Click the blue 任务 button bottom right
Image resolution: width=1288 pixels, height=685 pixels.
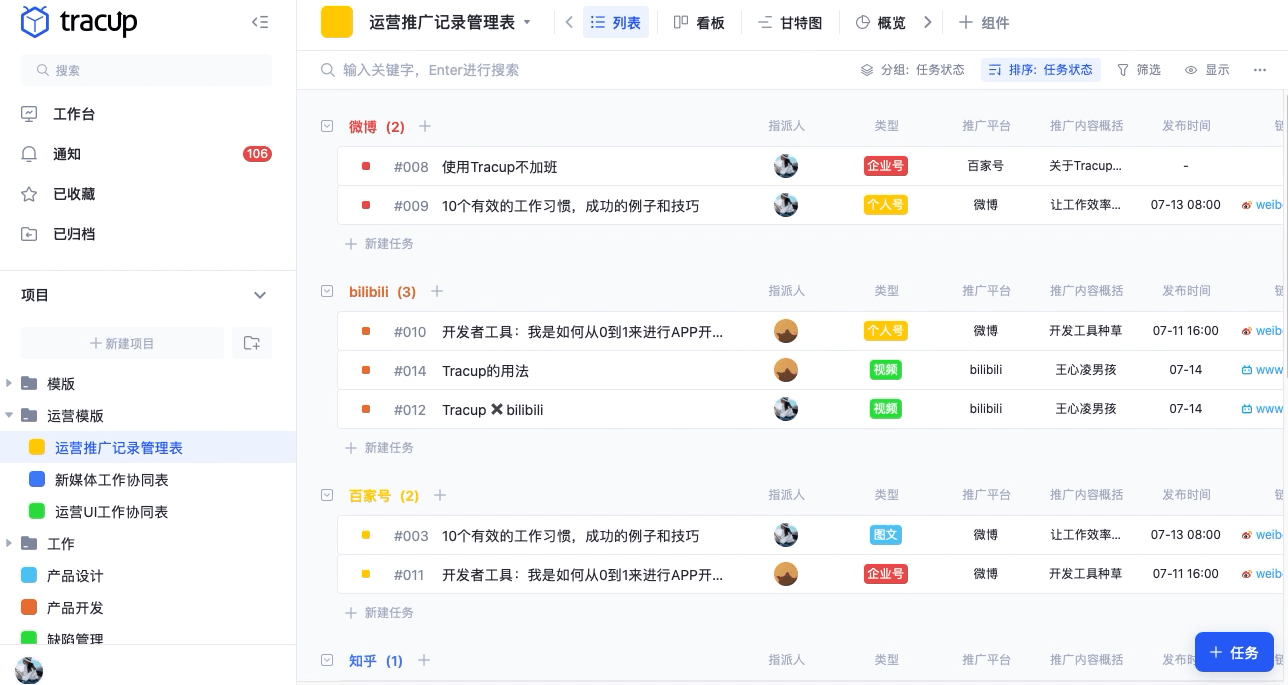pyautogui.click(x=1234, y=651)
